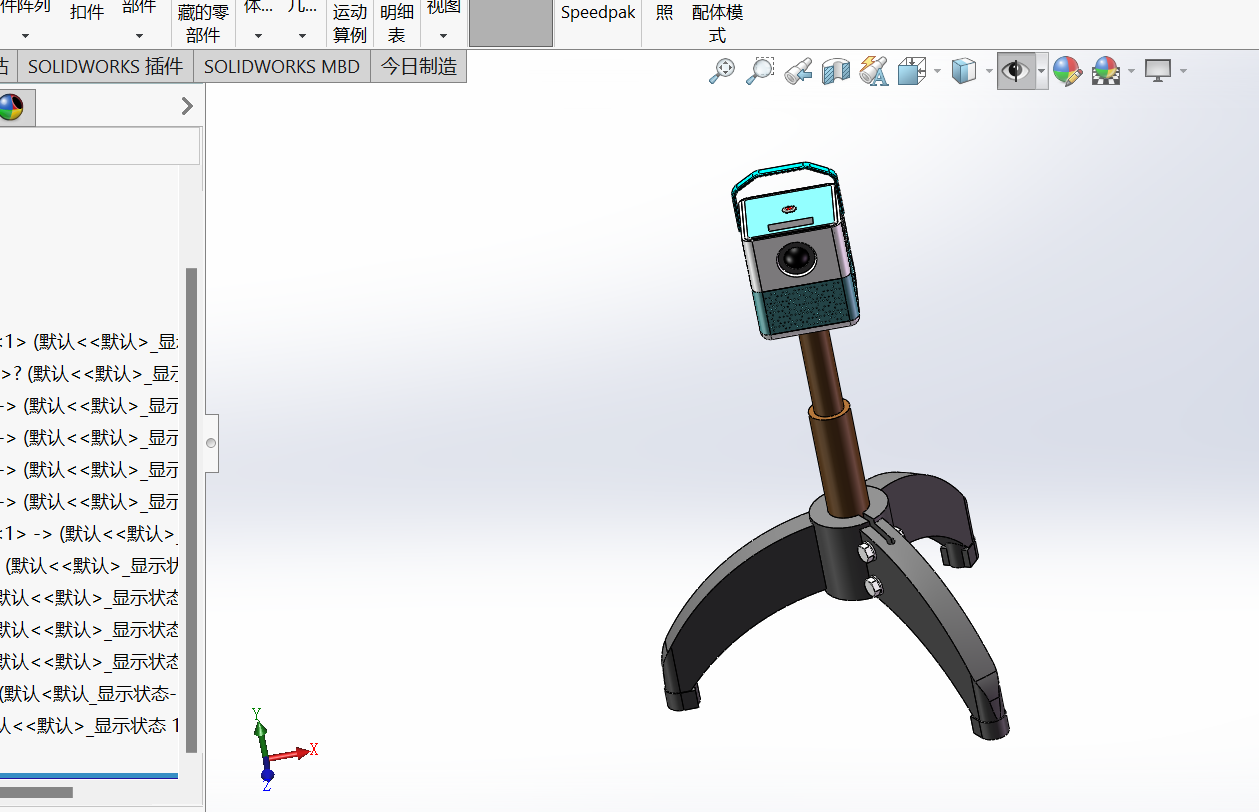Screen dimensions: 1259x812
Task: Open the Dynamic Annotation Views icon
Action: click(x=874, y=71)
